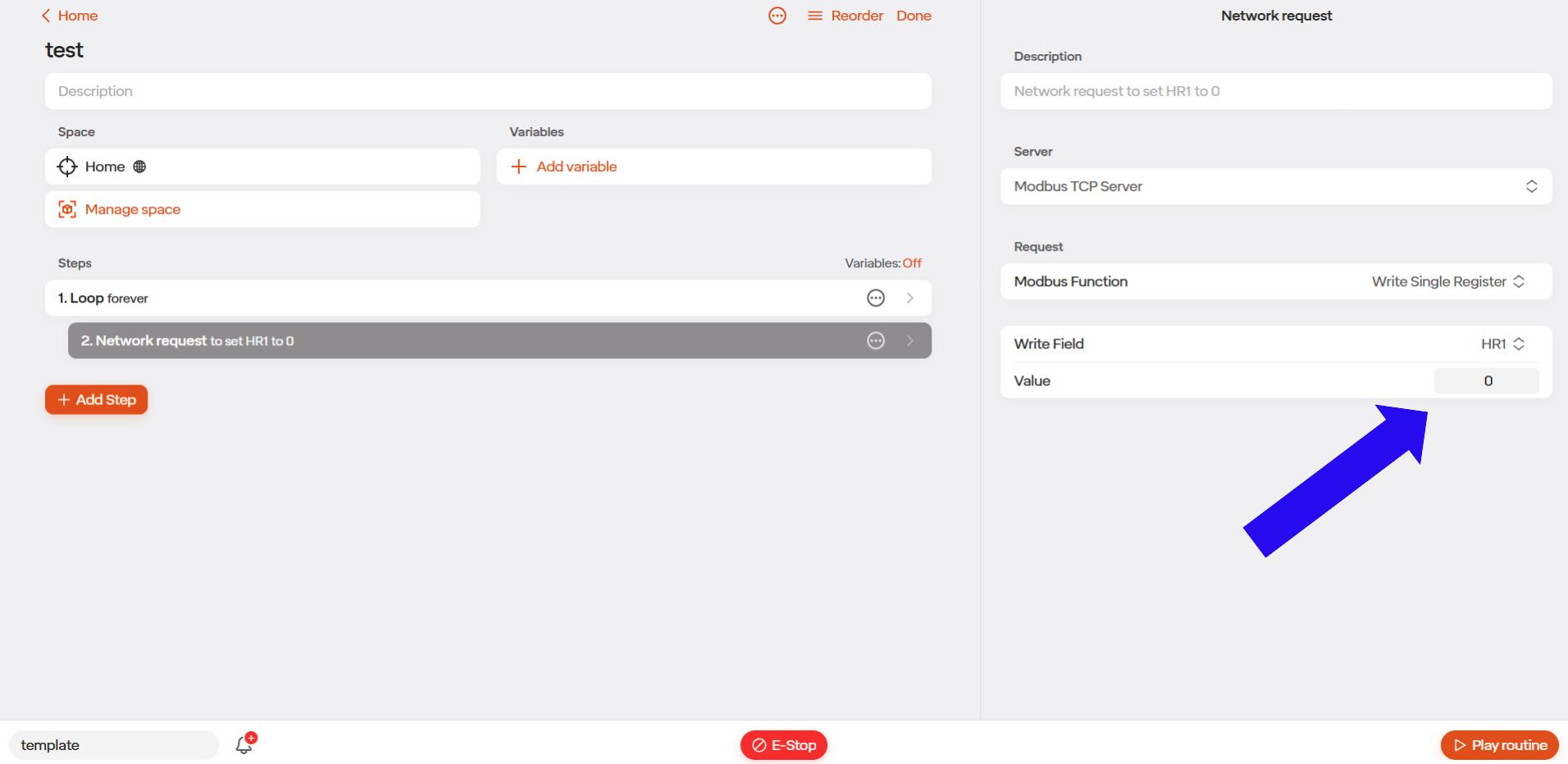This screenshot has height=764, width=1568.
Task: Click the Space section label
Action: (x=76, y=132)
